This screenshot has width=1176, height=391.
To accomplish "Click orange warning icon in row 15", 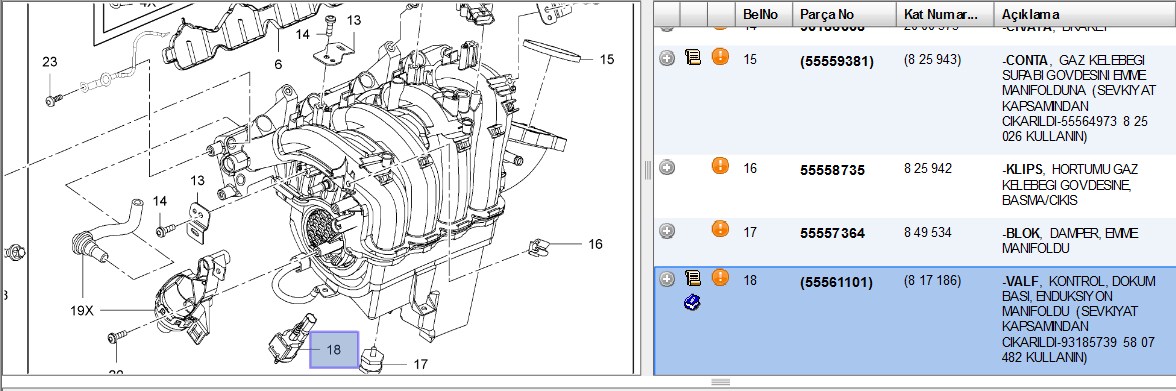I will pos(720,56).
